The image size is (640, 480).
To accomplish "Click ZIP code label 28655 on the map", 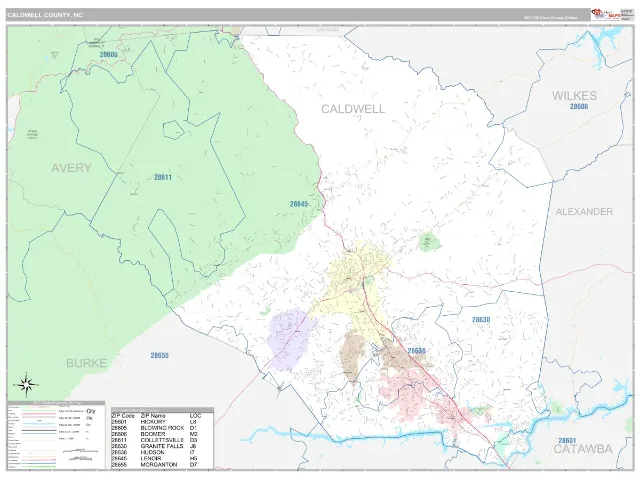I will click(160, 356).
